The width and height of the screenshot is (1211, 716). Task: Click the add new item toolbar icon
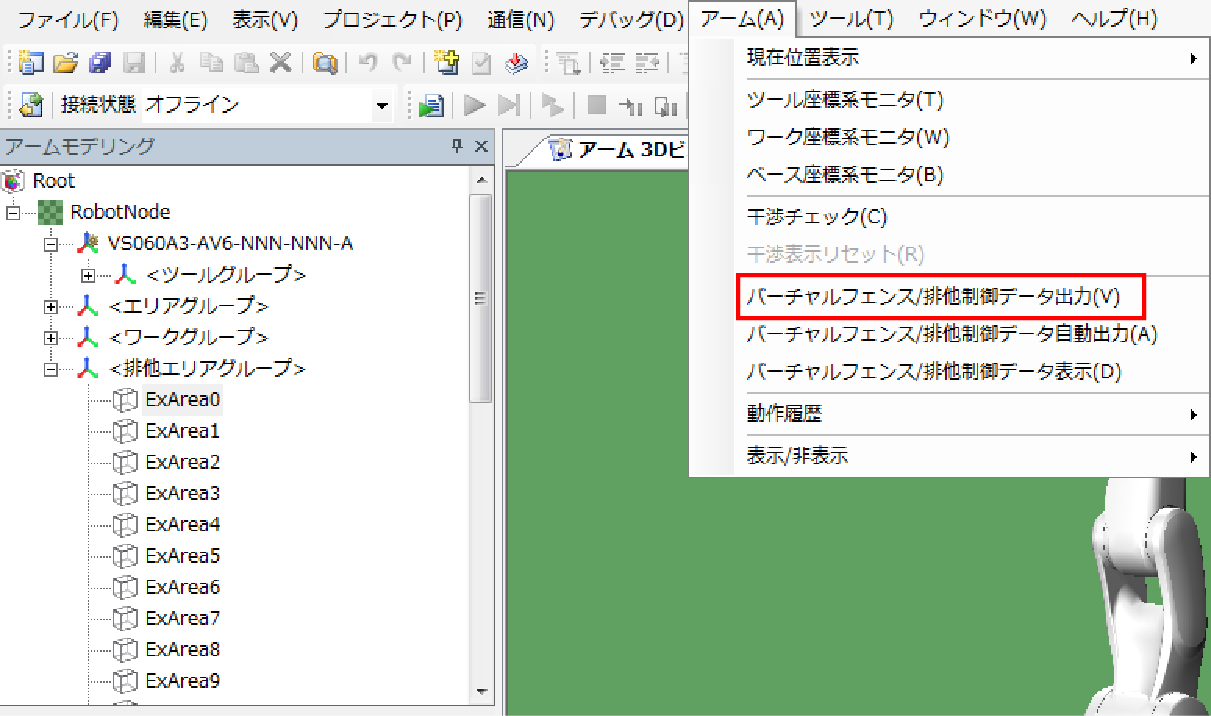tap(447, 63)
